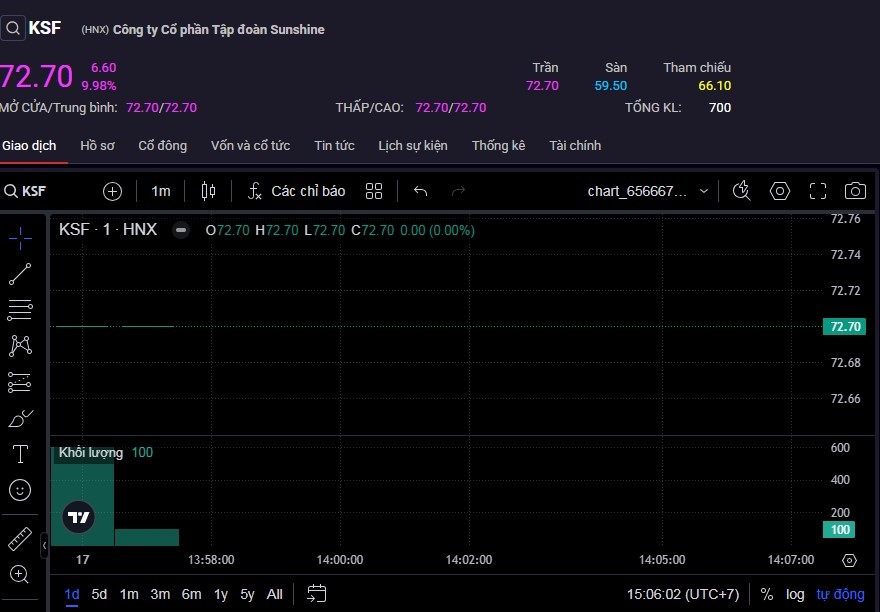The width and height of the screenshot is (880, 612).
Task: Enter fullscreen chart mode
Action: [817, 191]
